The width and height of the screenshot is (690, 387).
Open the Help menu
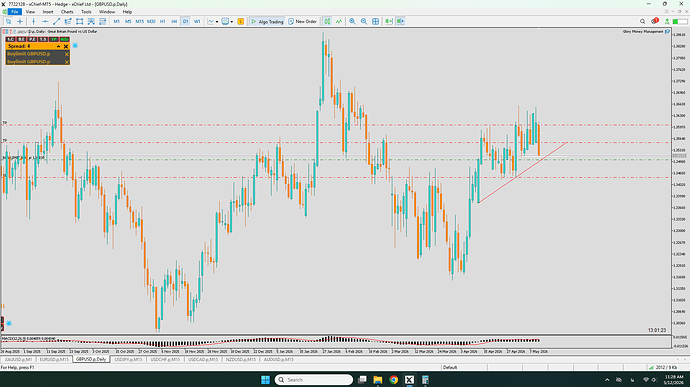(x=127, y=12)
